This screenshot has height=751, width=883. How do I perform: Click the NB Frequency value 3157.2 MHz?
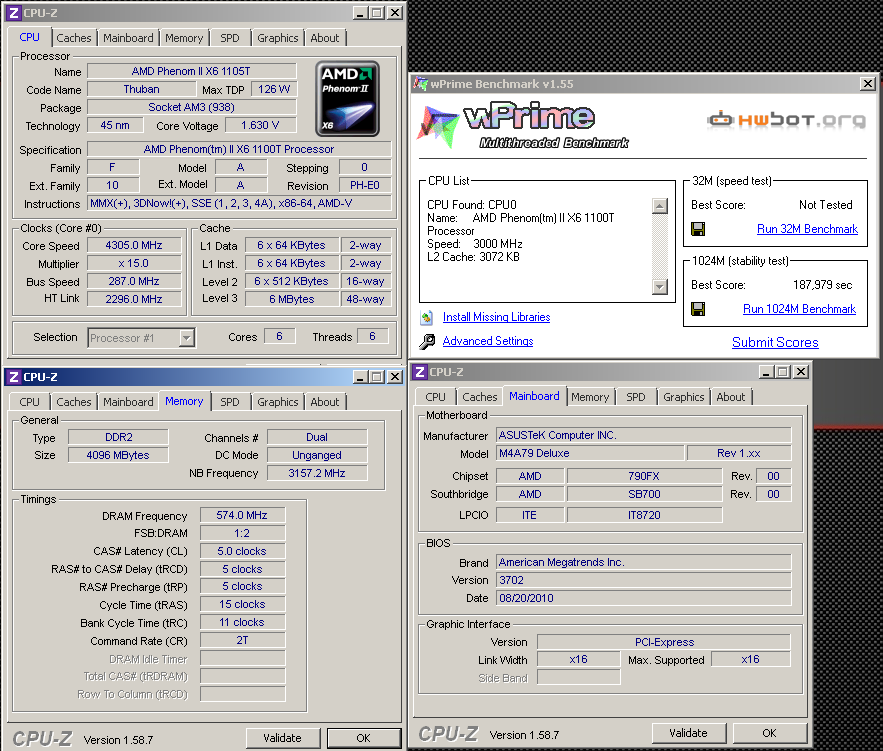(317, 473)
